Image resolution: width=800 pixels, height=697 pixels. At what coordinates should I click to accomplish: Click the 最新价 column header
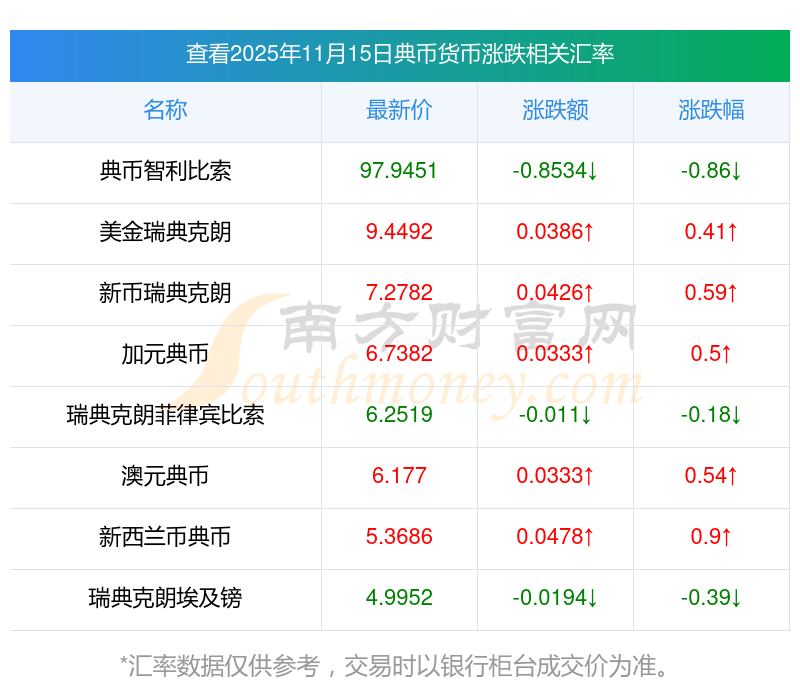click(x=399, y=110)
